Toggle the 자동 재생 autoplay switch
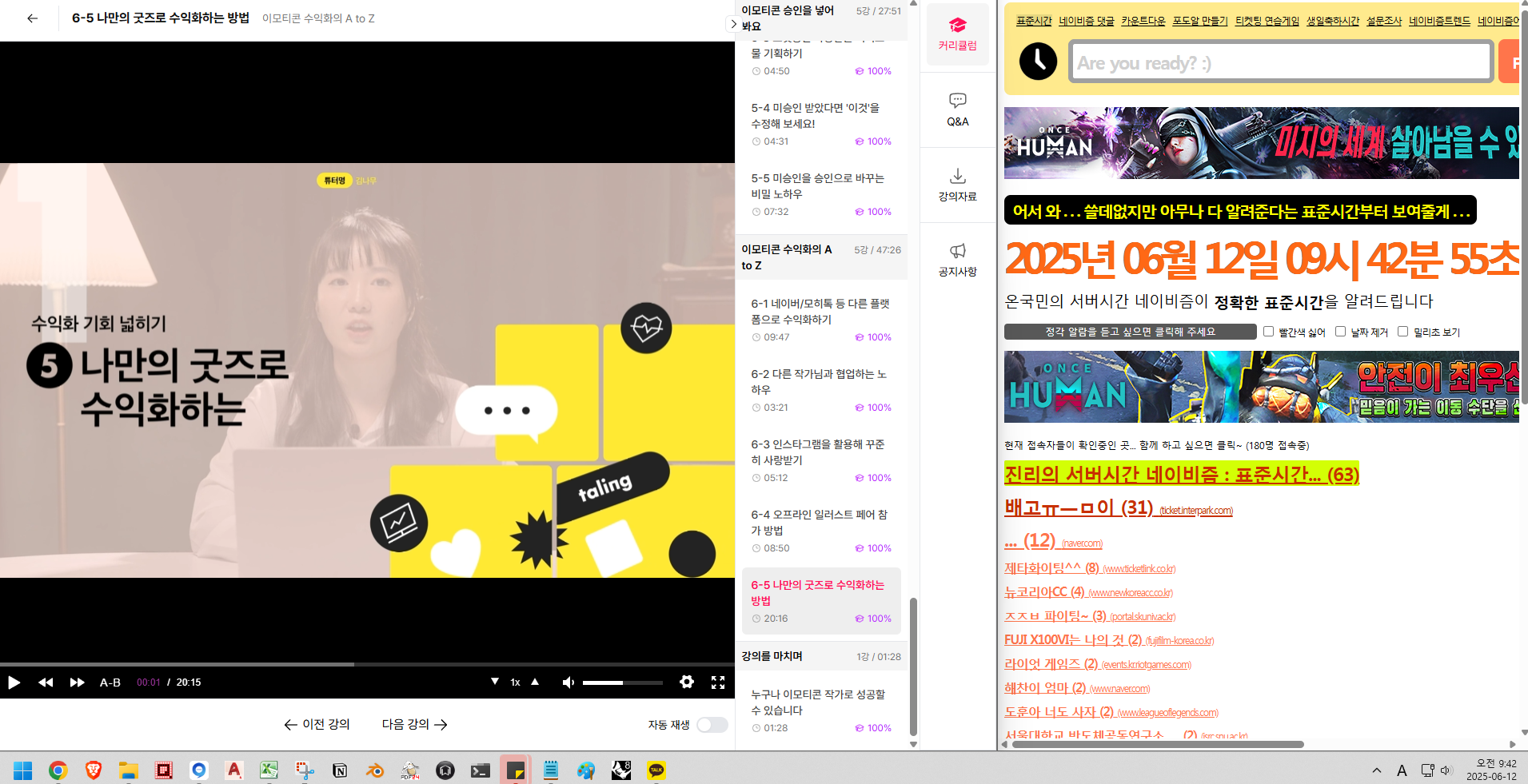The height and width of the screenshot is (784, 1528). [712, 725]
